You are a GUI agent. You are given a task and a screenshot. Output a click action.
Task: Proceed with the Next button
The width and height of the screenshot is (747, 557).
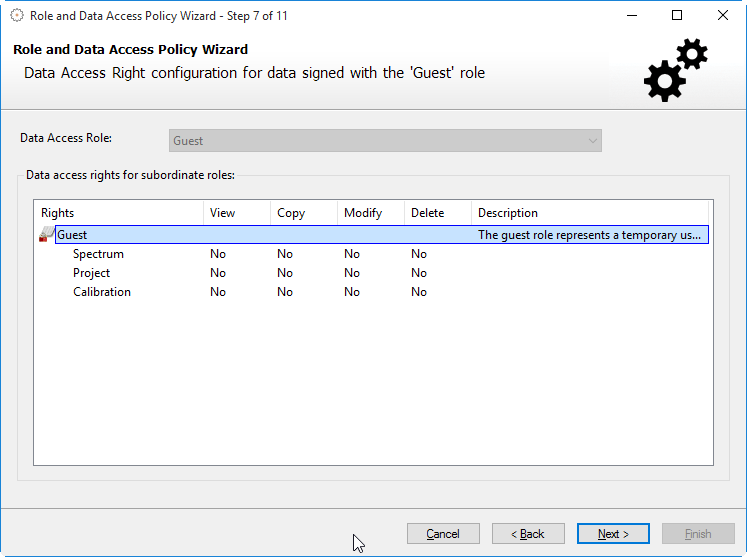point(613,534)
